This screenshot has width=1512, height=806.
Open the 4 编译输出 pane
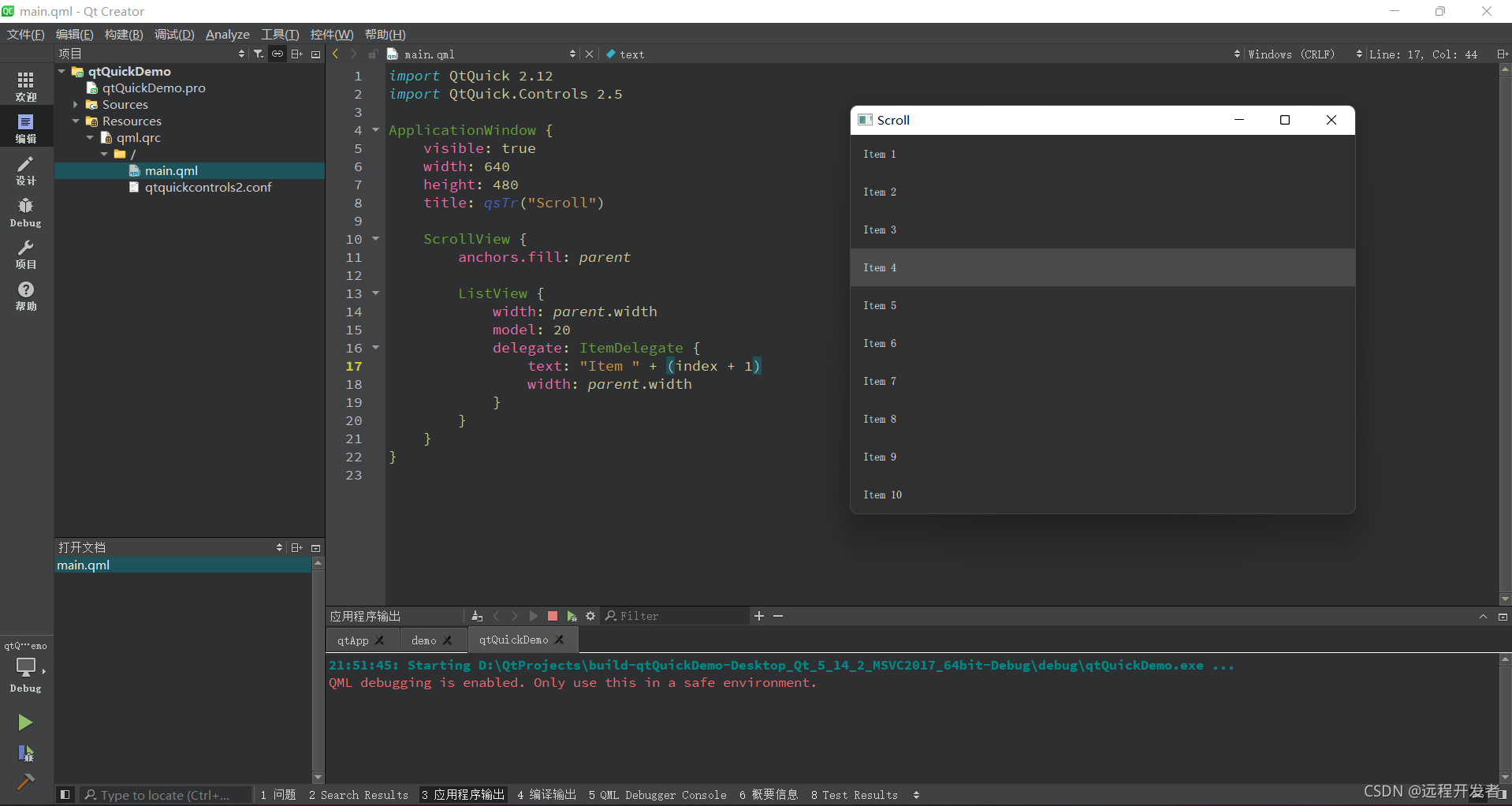546,794
